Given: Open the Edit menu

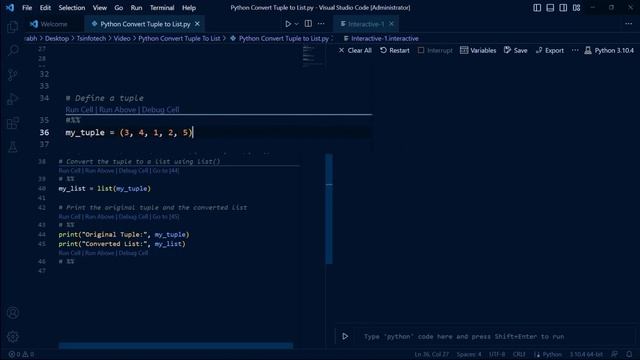Looking at the screenshot, I should tap(45, 7).
